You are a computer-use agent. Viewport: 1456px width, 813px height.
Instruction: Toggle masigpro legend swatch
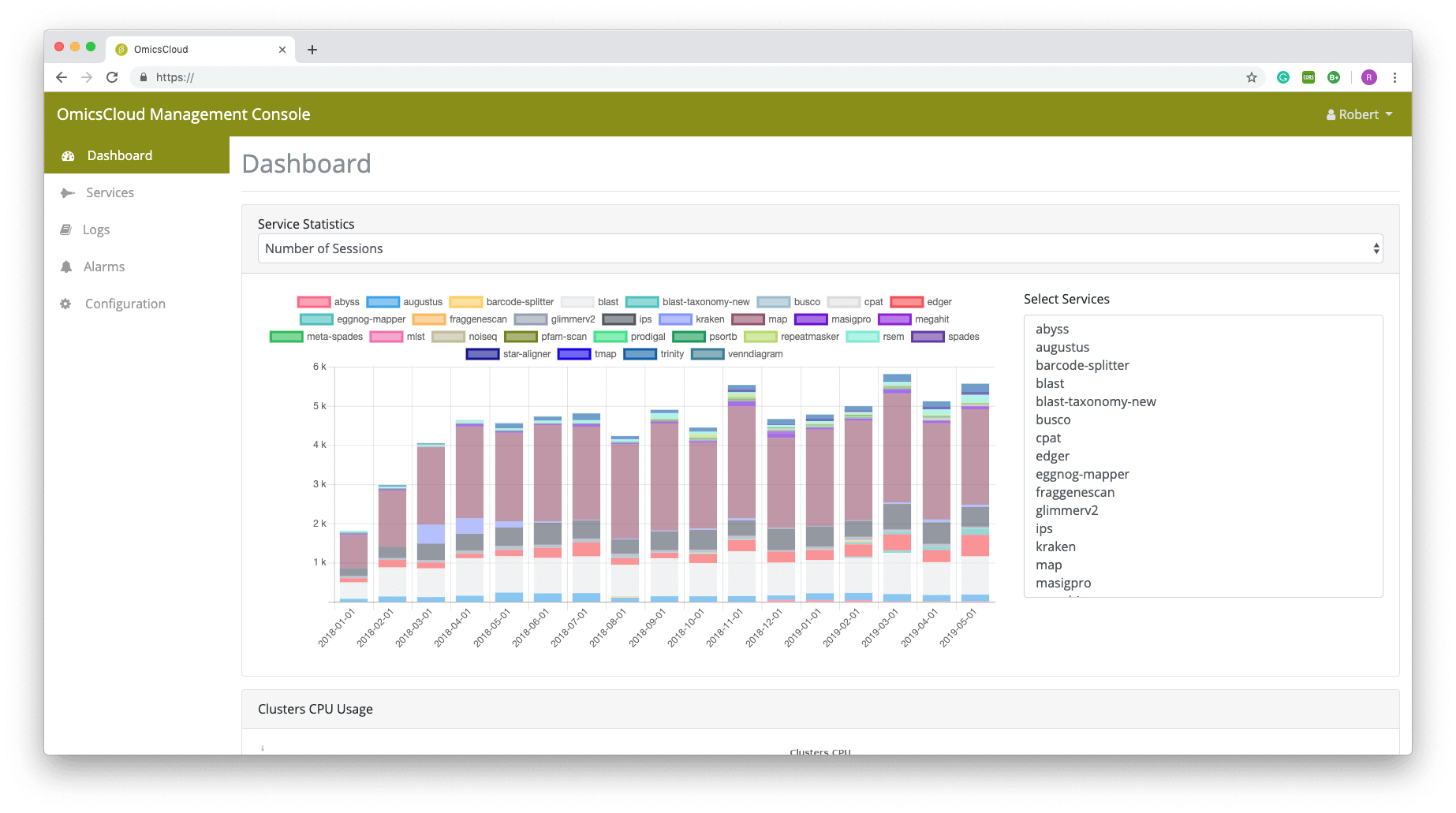(x=811, y=319)
